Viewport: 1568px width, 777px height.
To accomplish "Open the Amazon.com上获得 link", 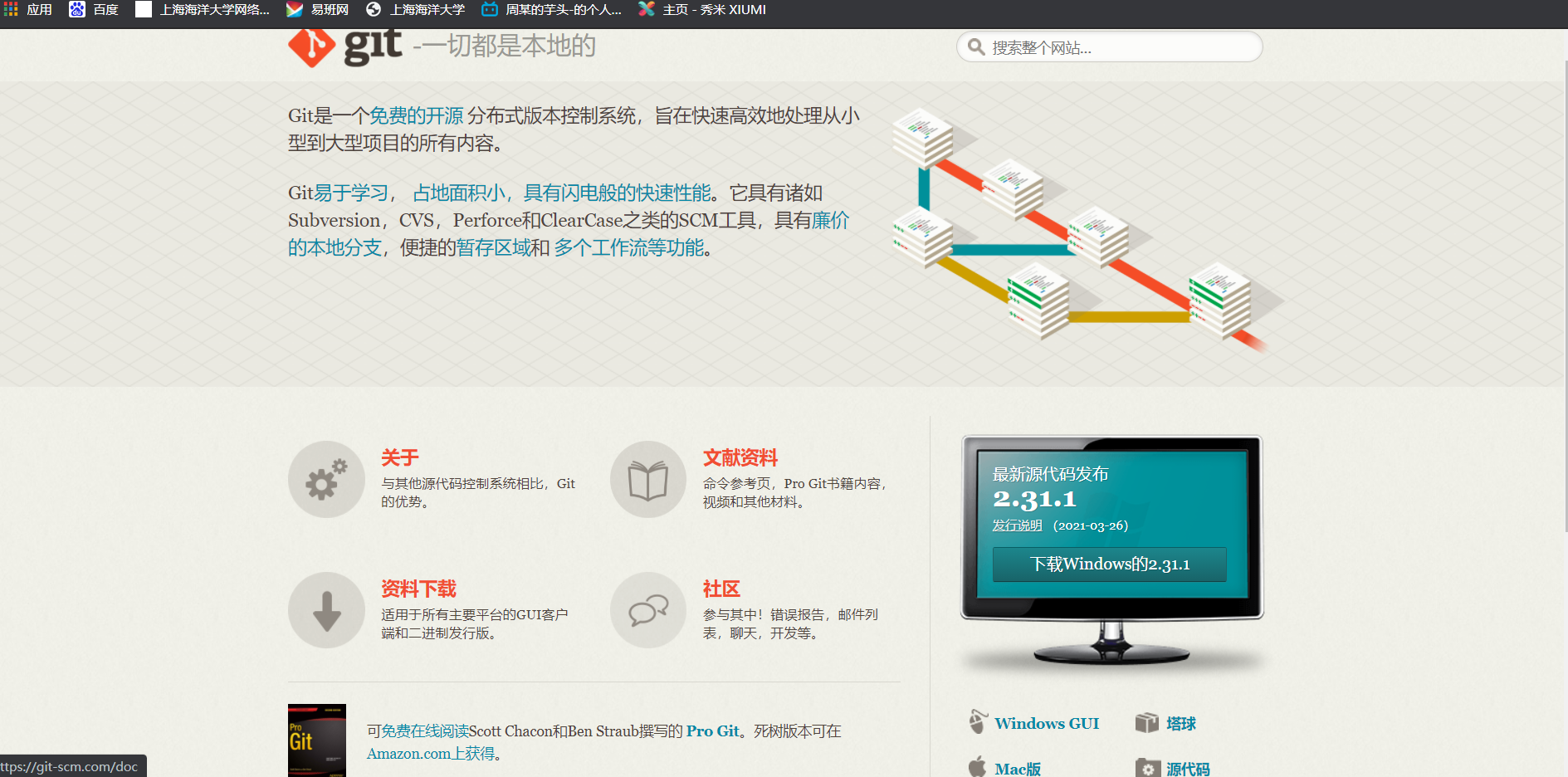I will (431, 753).
